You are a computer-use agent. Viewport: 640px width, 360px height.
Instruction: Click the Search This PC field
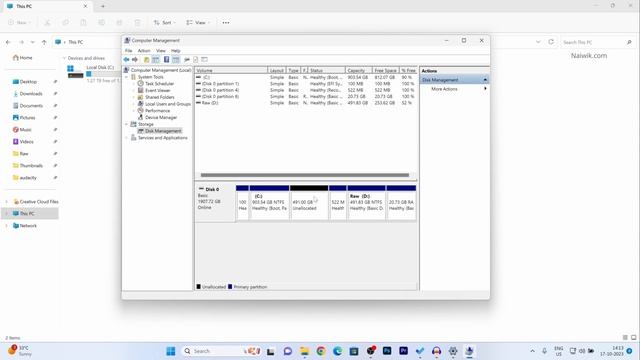coord(597,42)
